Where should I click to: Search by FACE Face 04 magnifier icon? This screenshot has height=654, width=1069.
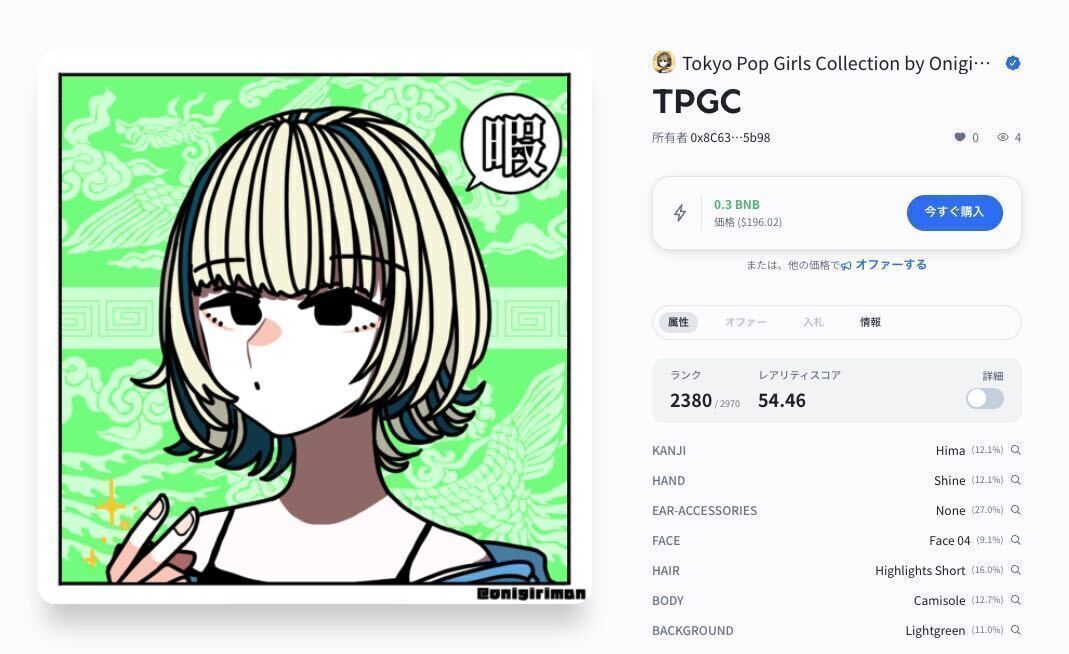coord(1016,540)
